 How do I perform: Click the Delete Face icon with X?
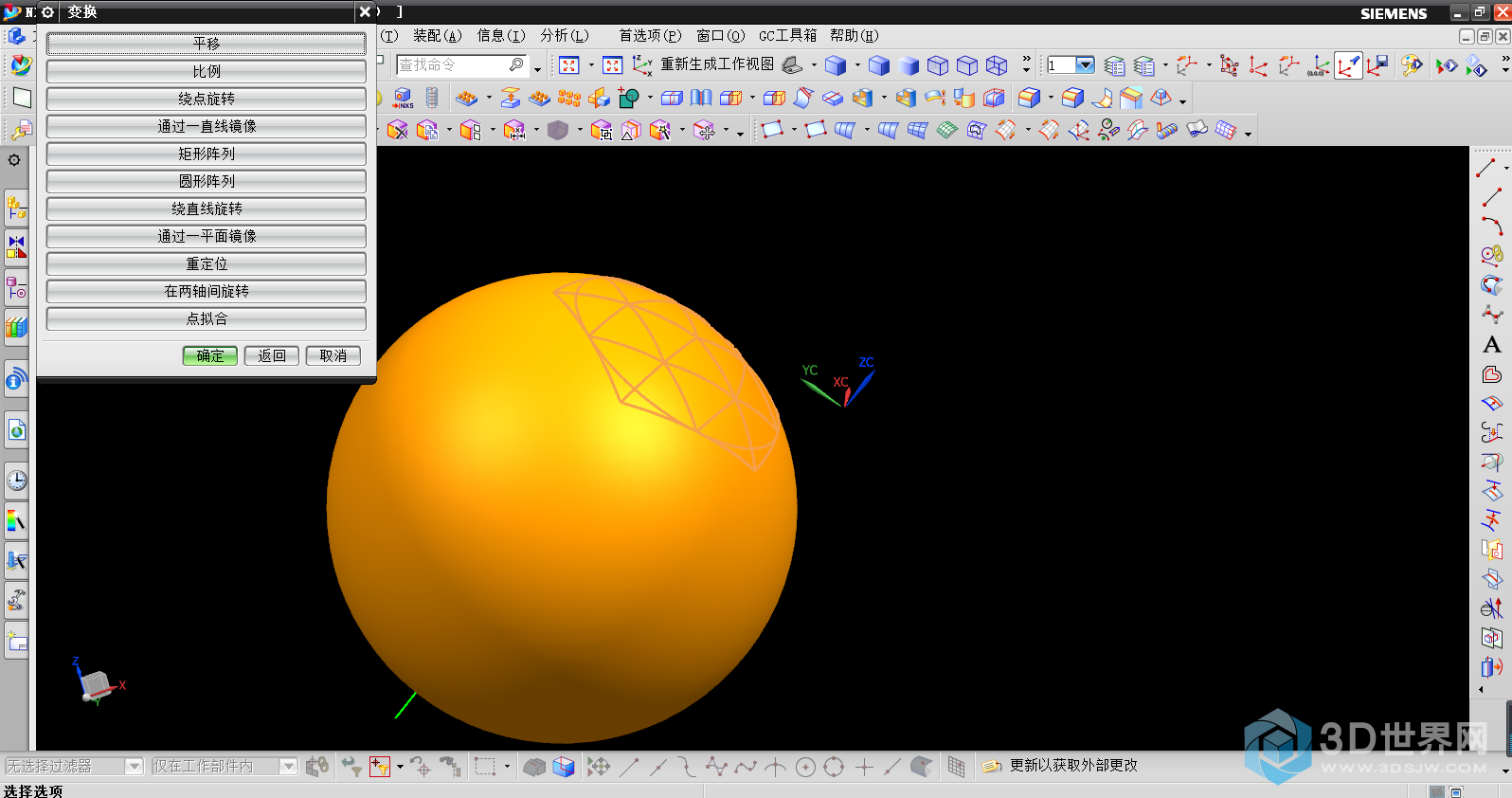point(398,130)
